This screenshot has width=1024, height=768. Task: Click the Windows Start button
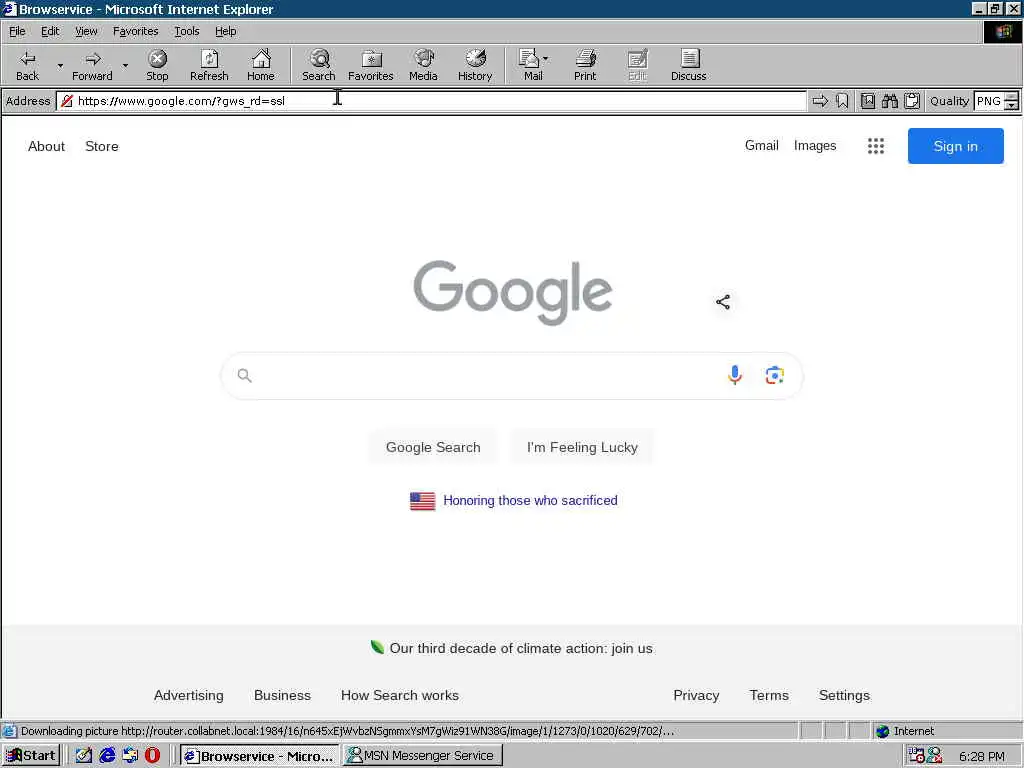(32, 756)
